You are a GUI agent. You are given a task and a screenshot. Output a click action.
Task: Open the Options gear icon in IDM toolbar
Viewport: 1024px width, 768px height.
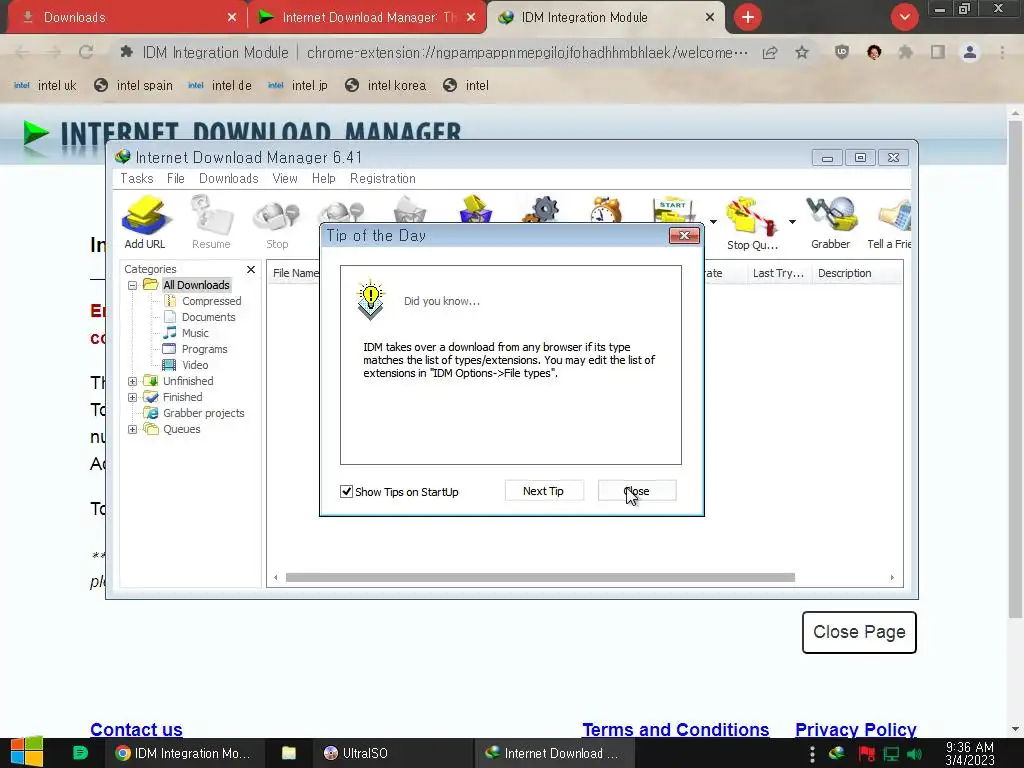click(542, 210)
